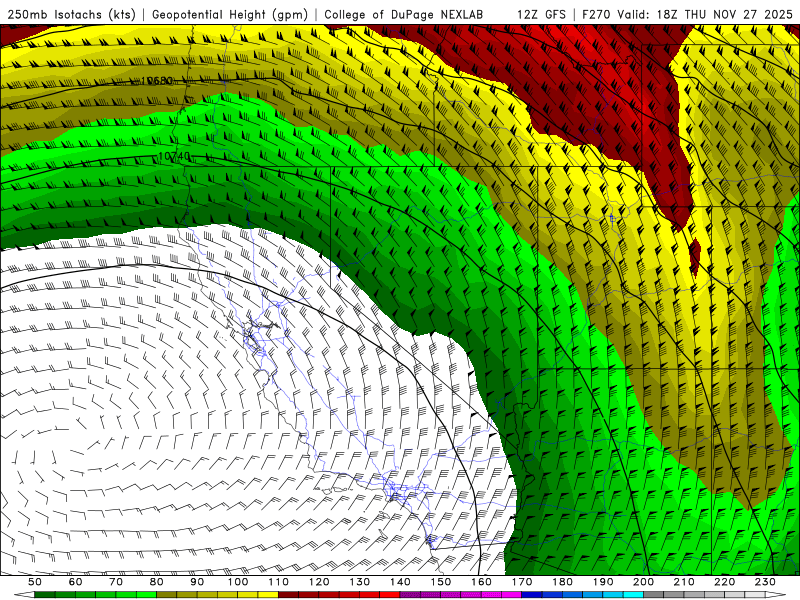The image size is (800, 600).
Task: Click the 170 value on the color scale
Action: (x=522, y=582)
